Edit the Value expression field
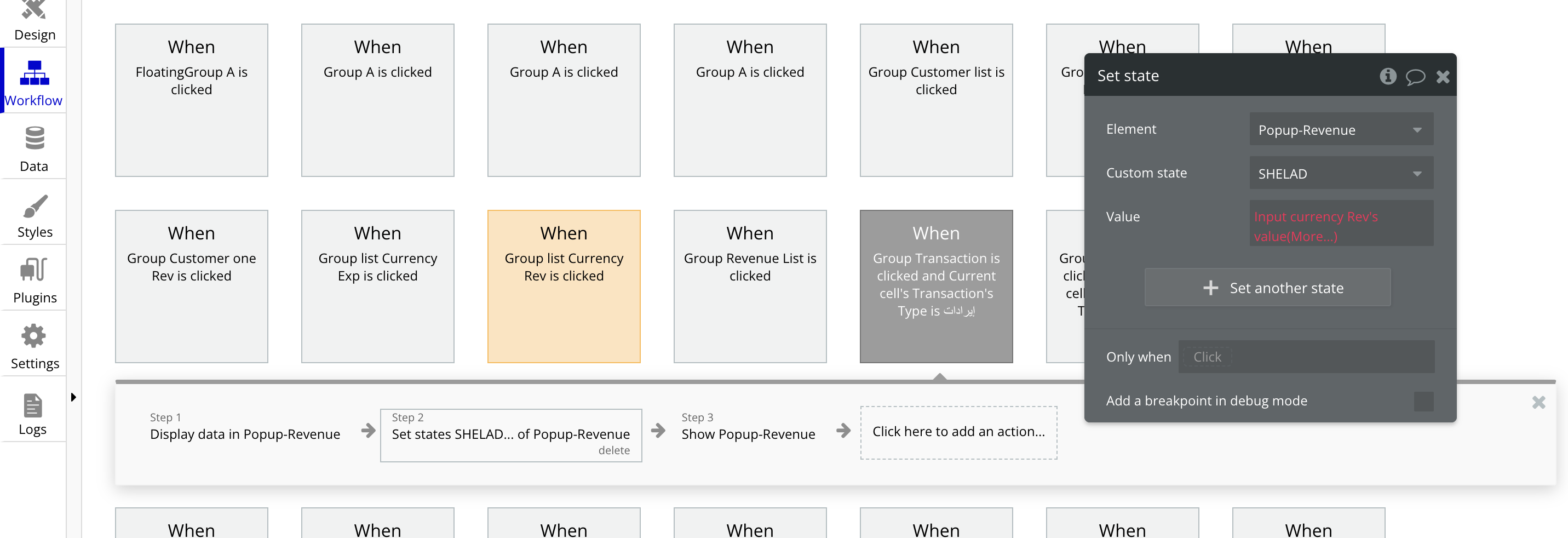1568x538 pixels. tap(1341, 226)
